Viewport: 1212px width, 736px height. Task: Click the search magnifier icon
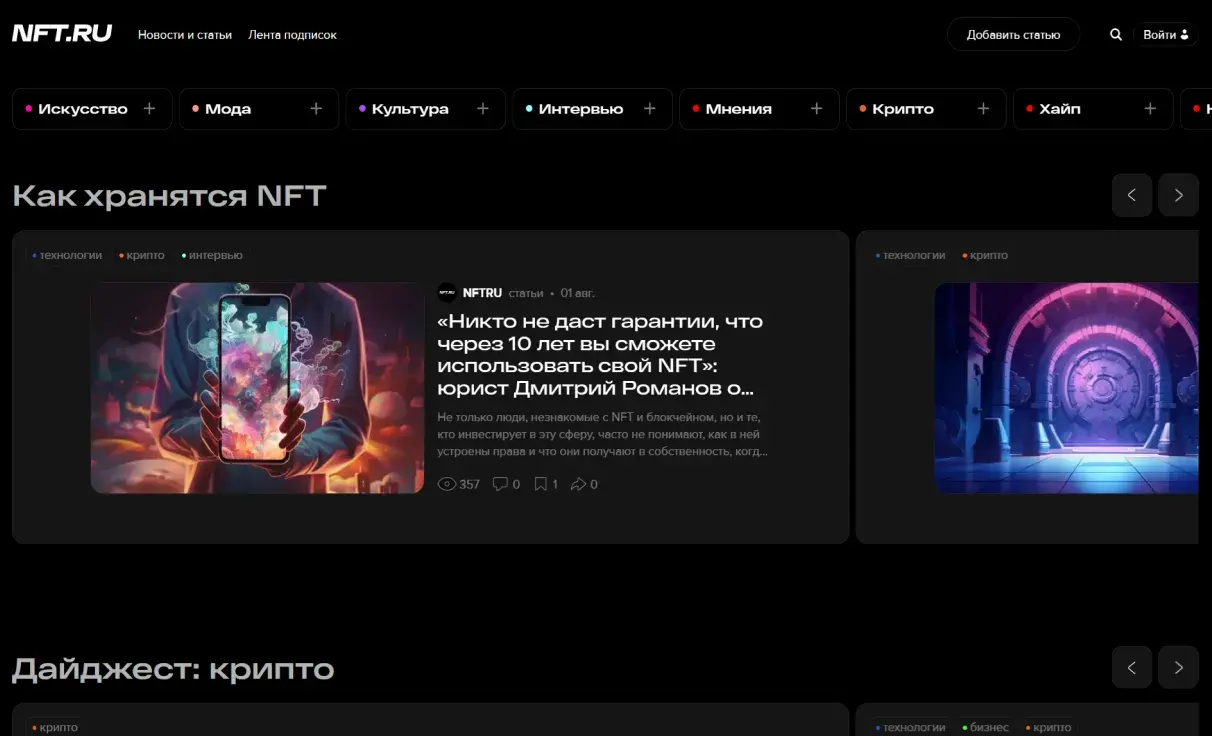[x=1116, y=35]
